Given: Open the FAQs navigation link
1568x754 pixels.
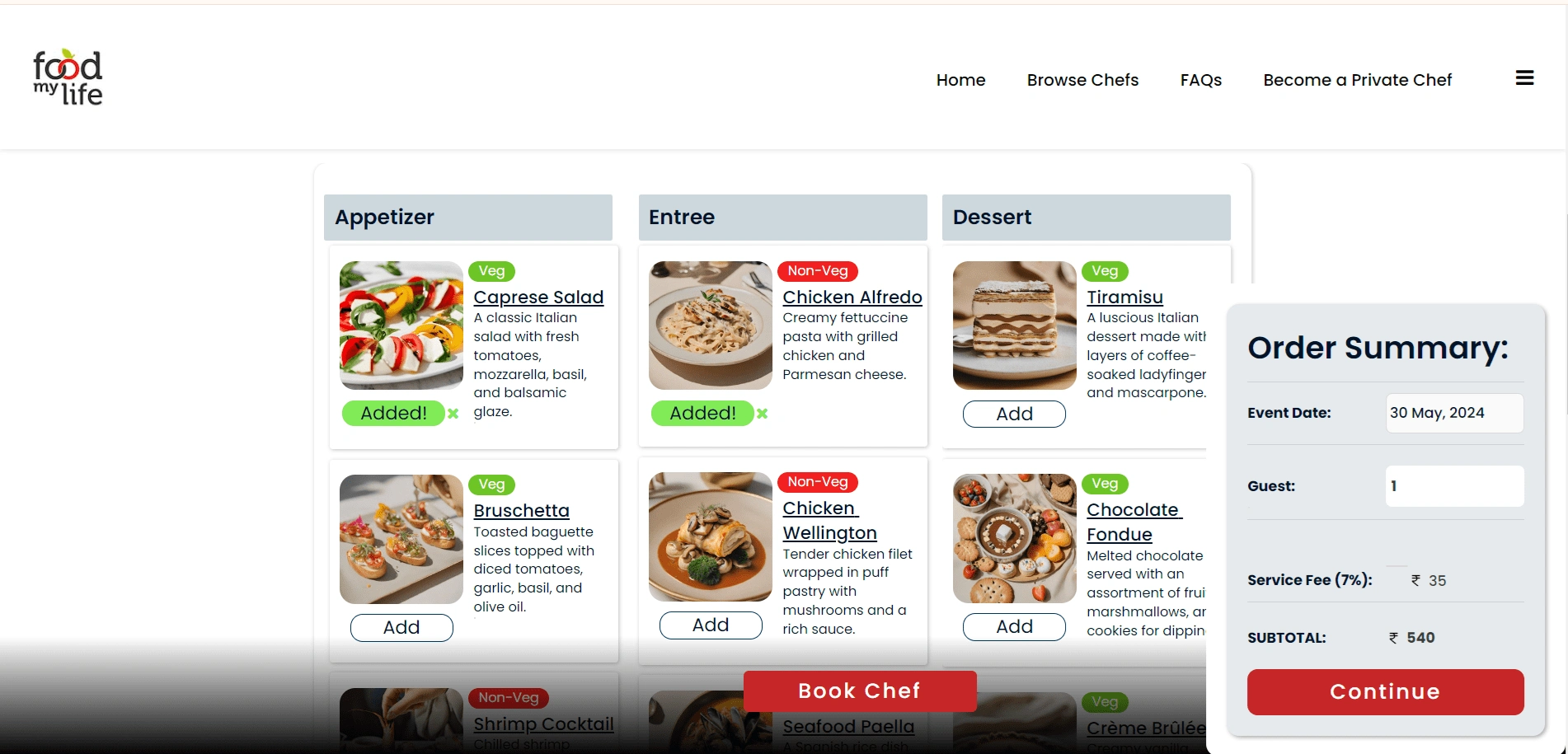Looking at the screenshot, I should 1200,80.
